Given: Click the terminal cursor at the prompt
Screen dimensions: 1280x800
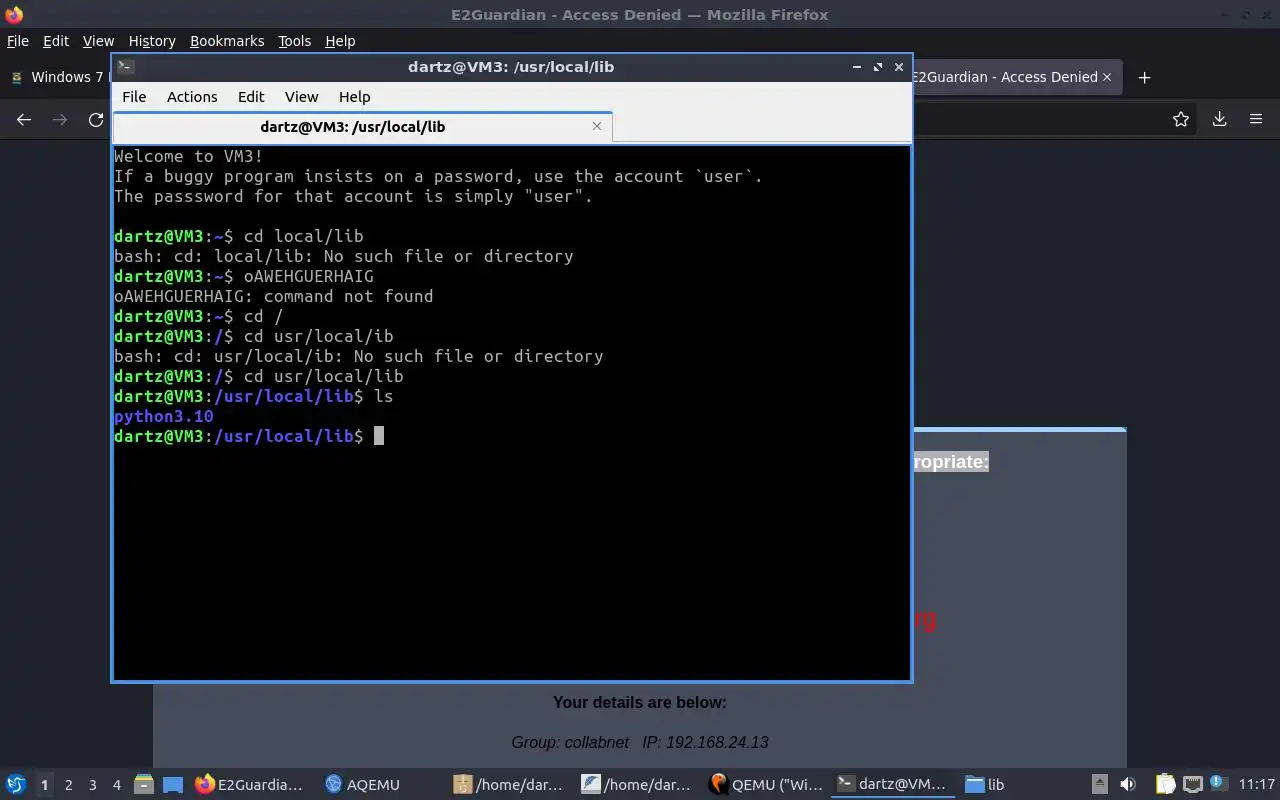Looking at the screenshot, I should click(379, 436).
